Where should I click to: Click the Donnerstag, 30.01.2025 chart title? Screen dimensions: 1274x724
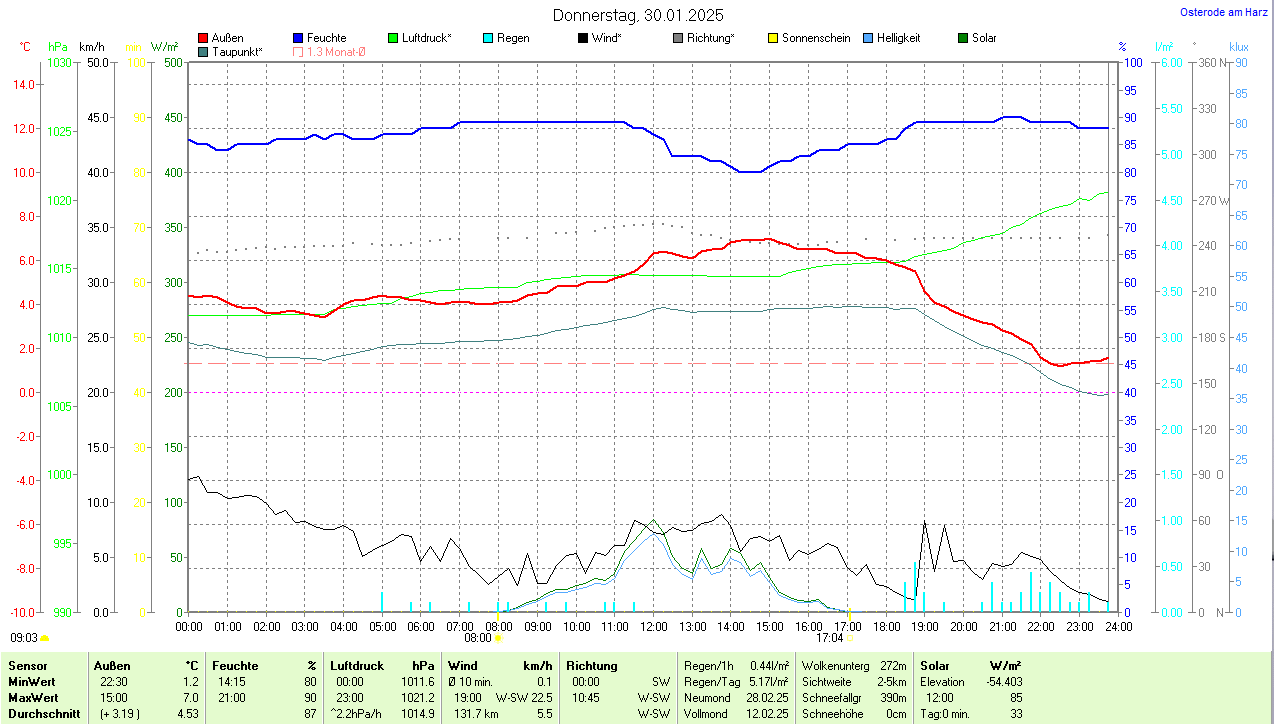[x=639, y=15]
